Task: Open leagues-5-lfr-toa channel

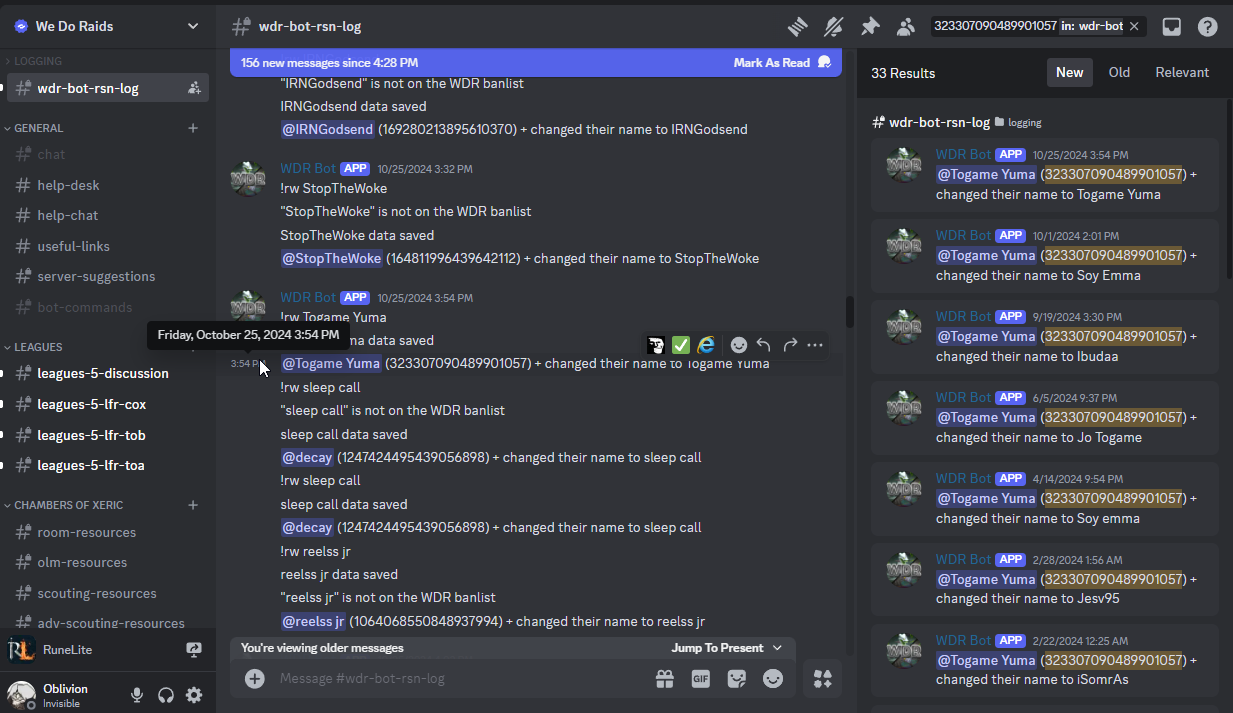Action: click(108, 465)
